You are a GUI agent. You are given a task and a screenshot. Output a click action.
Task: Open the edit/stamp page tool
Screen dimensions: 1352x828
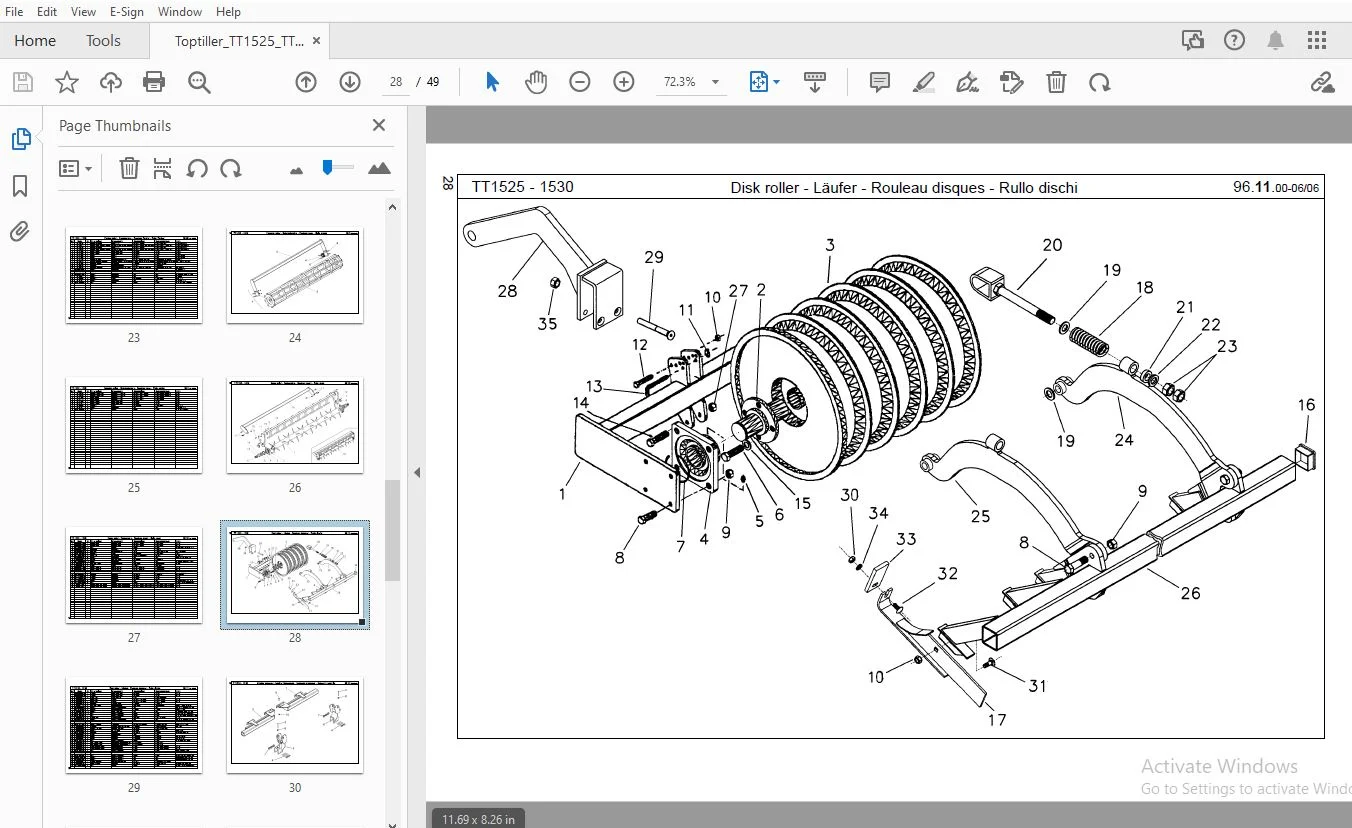1012,82
